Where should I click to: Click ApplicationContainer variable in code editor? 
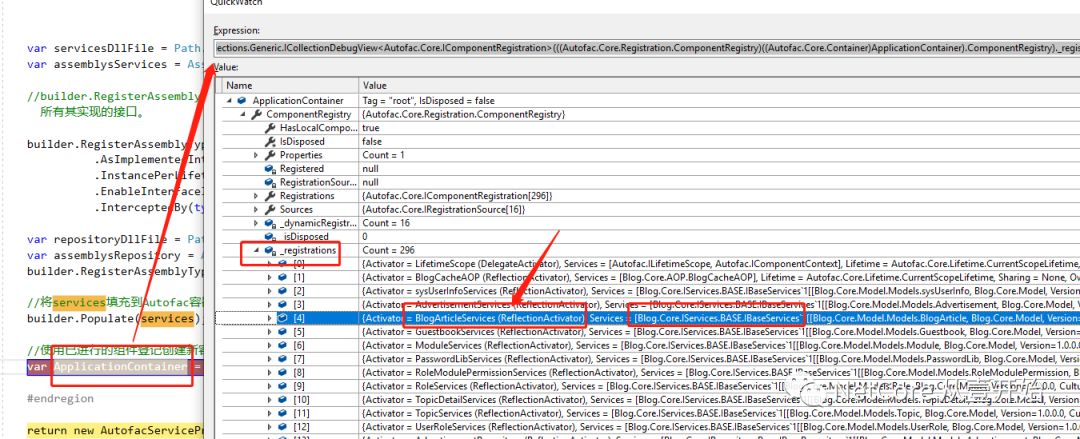pos(121,367)
